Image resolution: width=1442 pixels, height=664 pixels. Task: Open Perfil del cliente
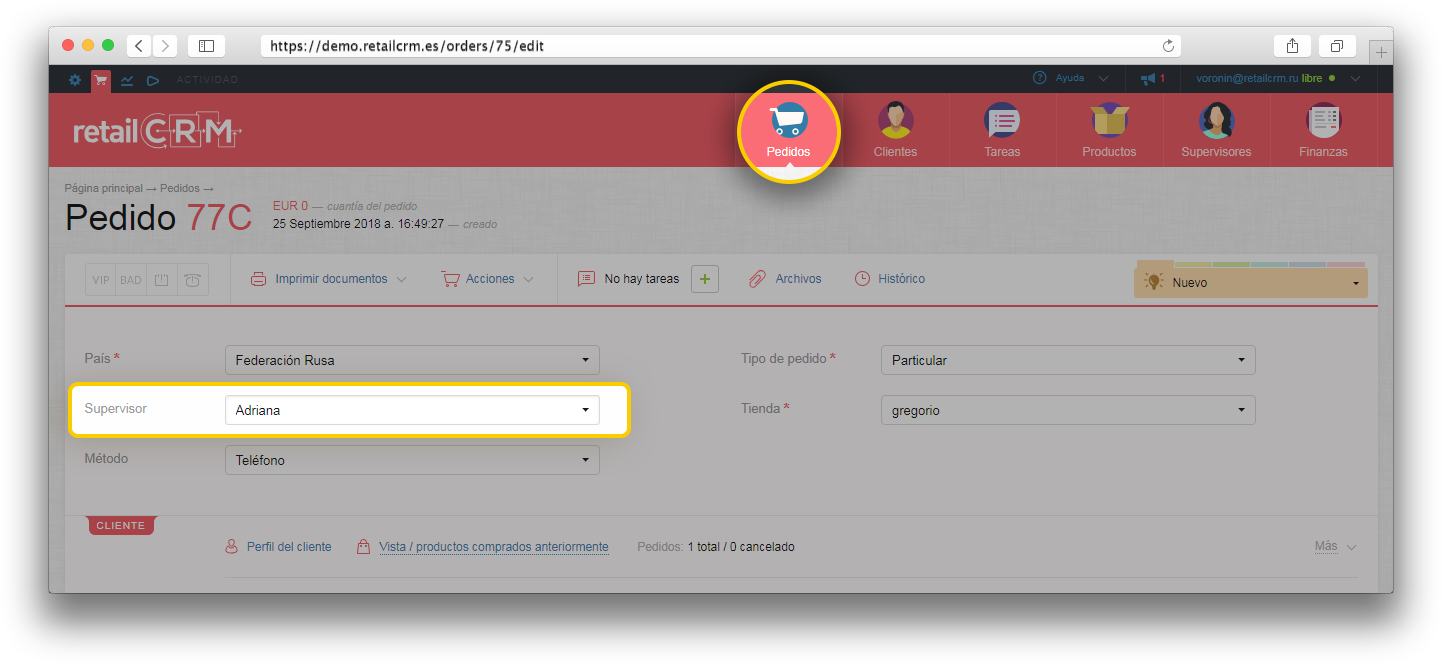coord(278,547)
